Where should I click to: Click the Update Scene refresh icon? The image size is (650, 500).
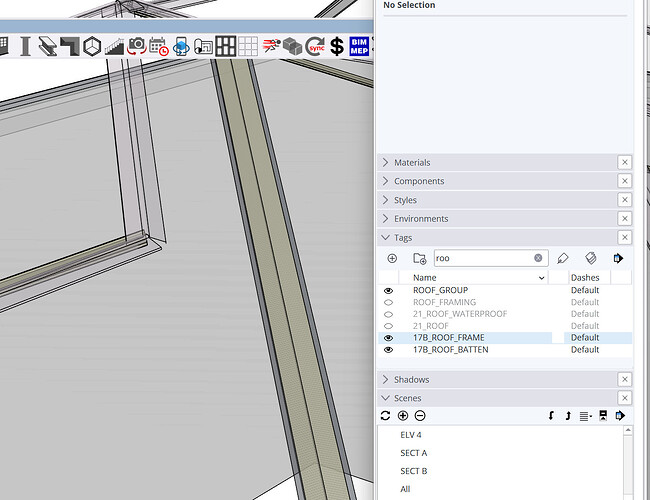386,415
